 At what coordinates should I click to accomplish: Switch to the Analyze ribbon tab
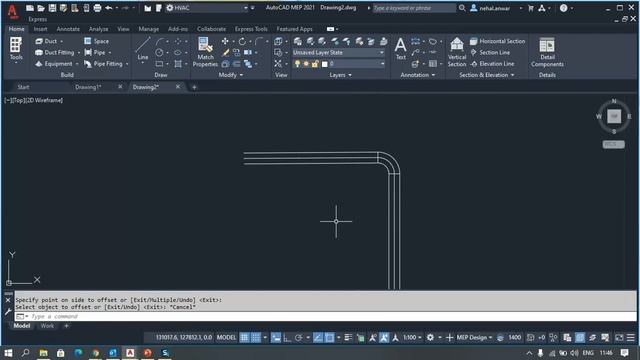(98, 29)
